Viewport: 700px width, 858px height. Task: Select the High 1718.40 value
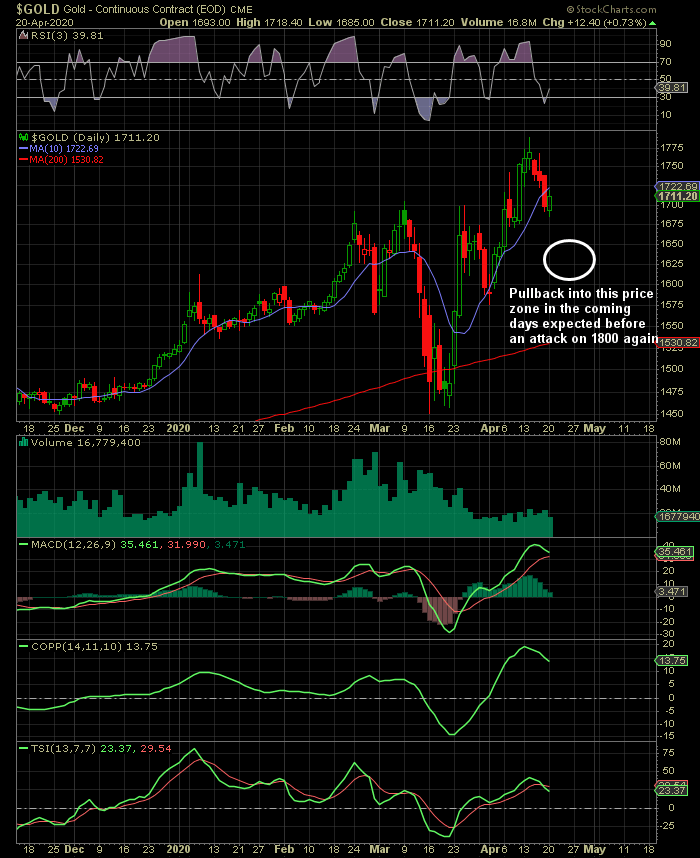tap(269, 22)
